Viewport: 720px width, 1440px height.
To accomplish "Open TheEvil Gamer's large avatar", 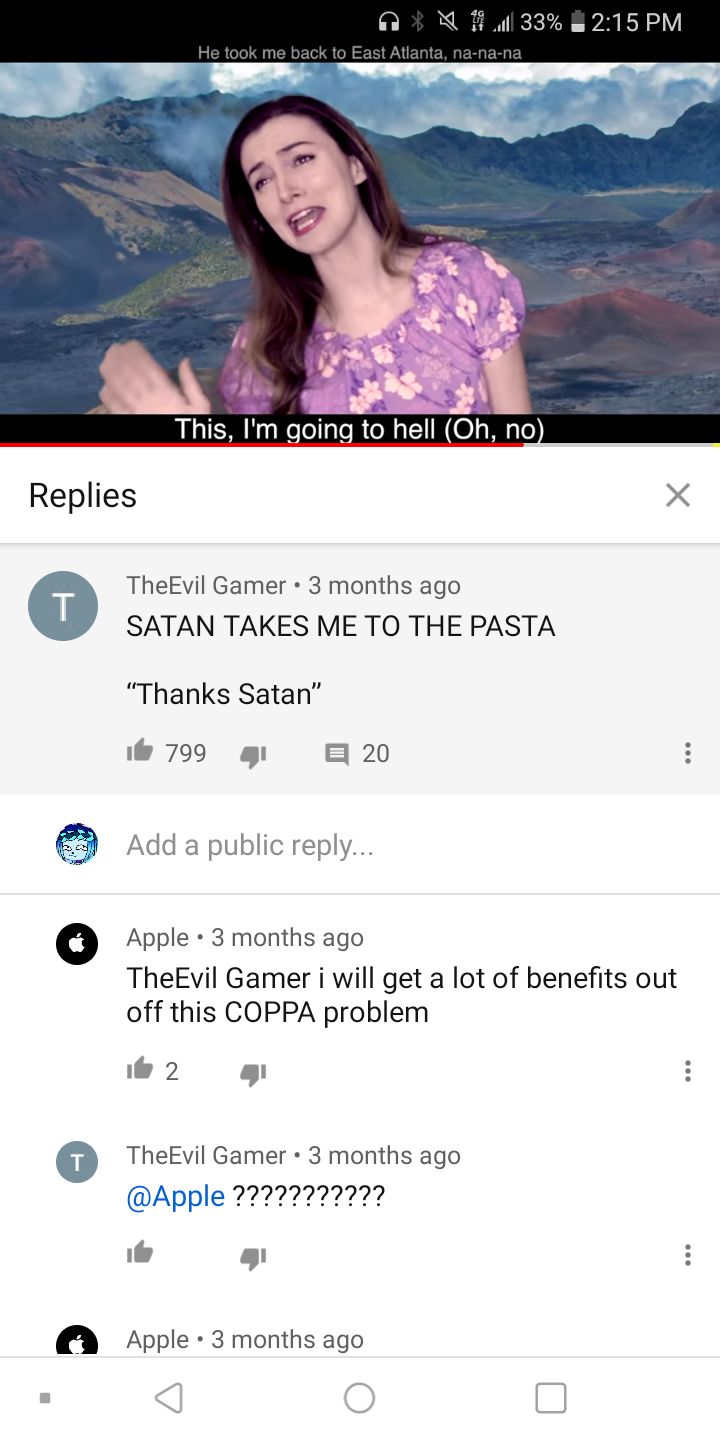I will pyautogui.click(x=63, y=606).
